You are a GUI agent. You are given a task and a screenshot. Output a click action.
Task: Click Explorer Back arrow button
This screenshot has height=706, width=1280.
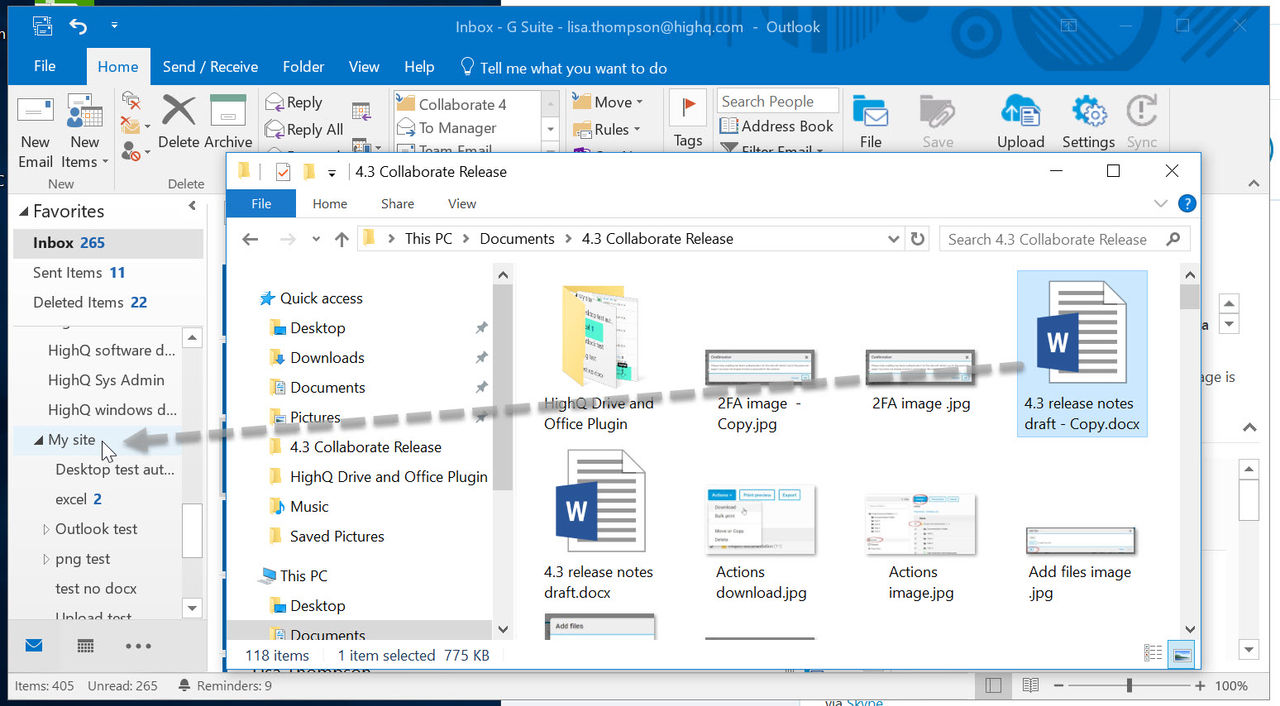(251, 239)
